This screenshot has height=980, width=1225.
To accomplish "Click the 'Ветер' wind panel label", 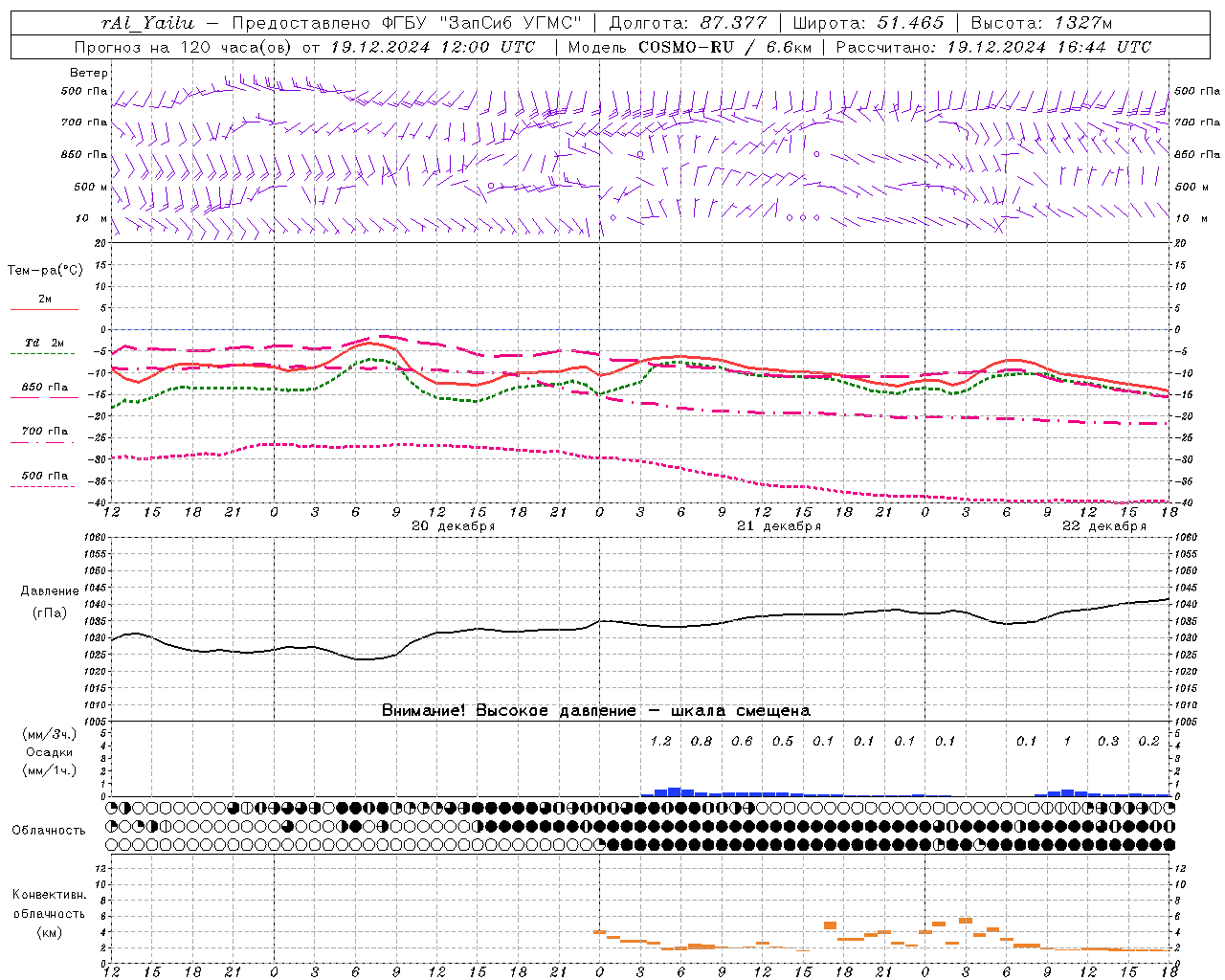I will [88, 73].
